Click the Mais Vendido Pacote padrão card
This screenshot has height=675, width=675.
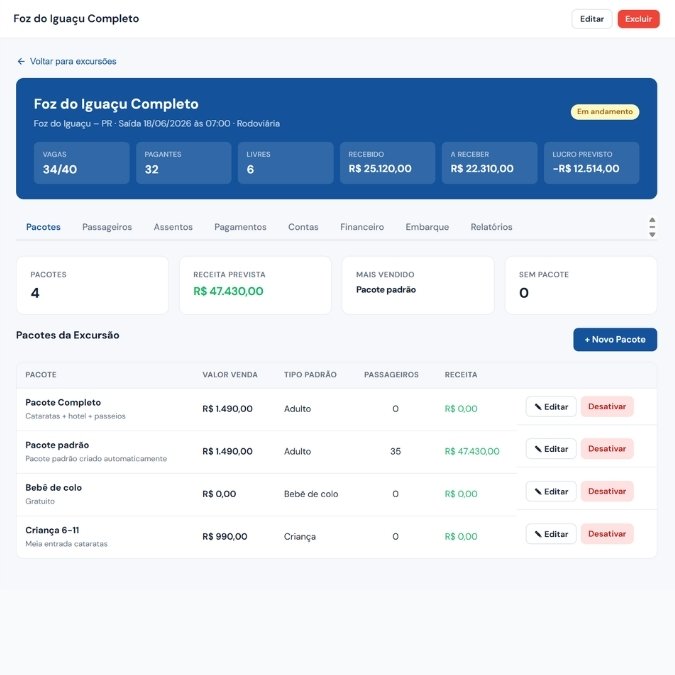click(418, 285)
